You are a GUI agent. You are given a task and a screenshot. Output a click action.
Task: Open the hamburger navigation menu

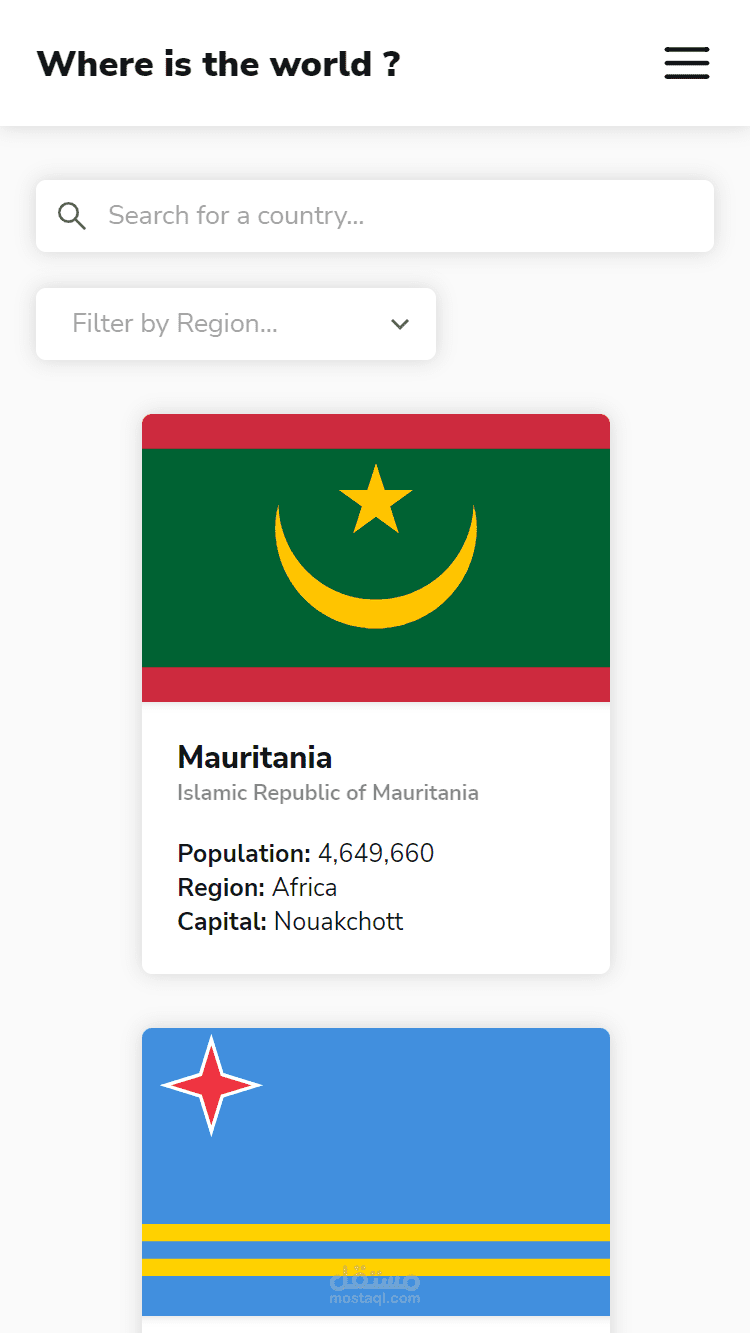pos(687,63)
